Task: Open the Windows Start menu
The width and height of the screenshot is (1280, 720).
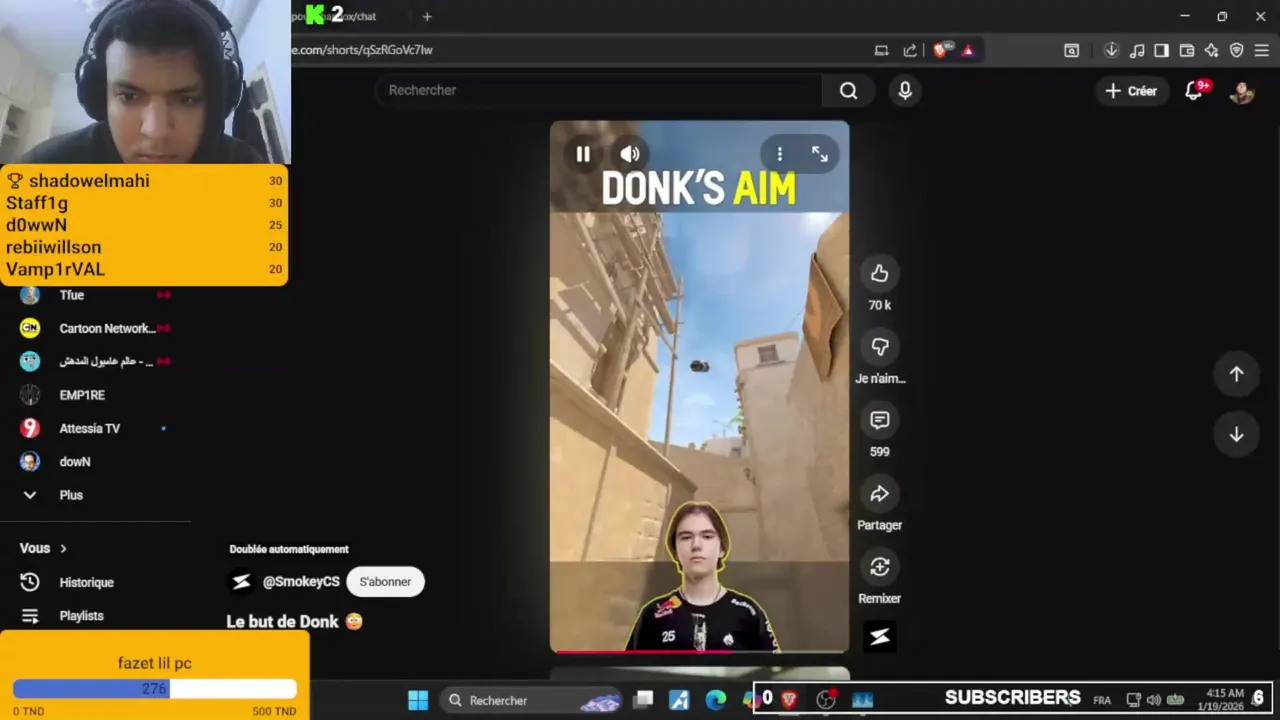Action: pos(418,700)
